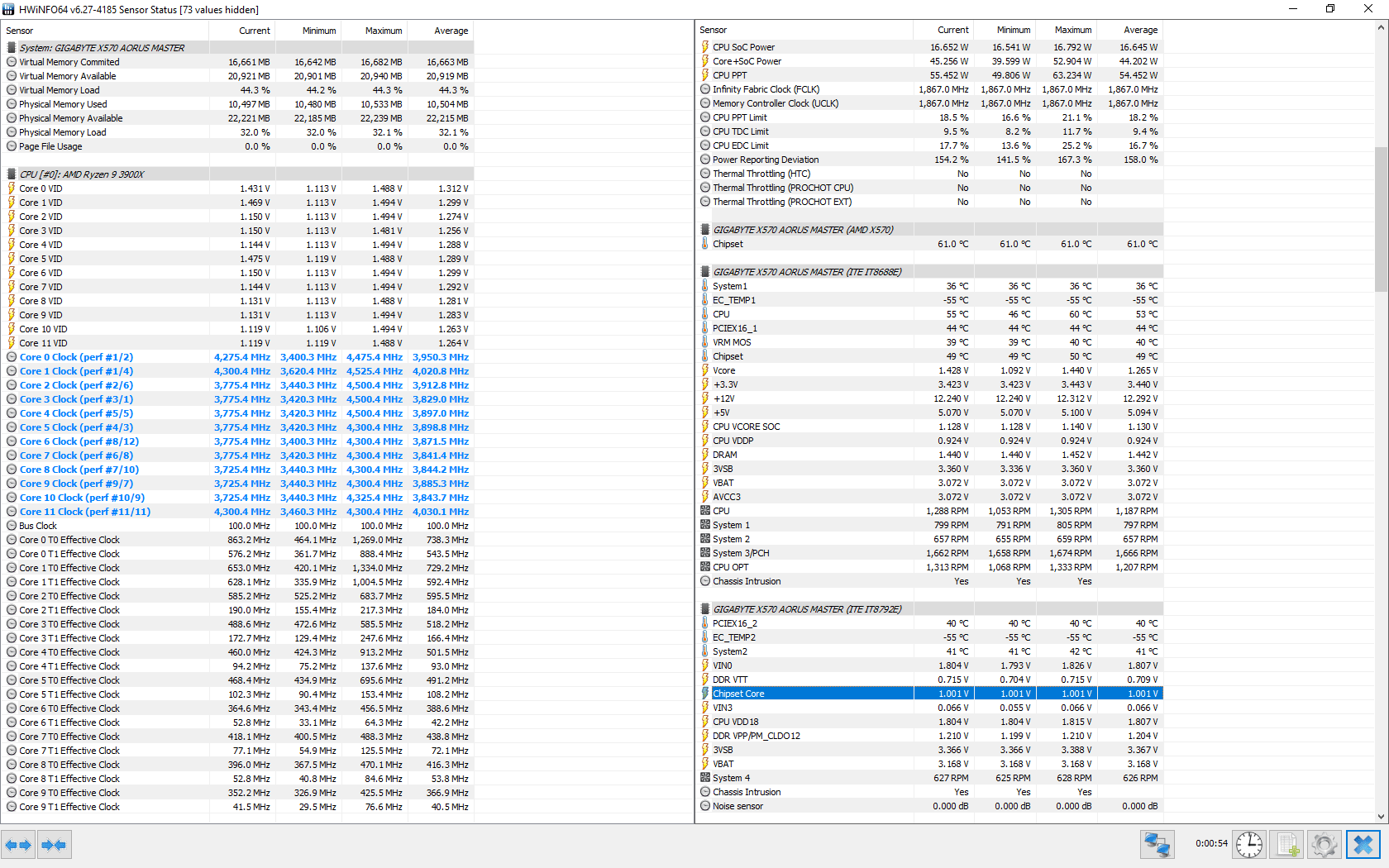The image size is (1389, 868).
Task: Click the scrollbar down arrow at bottom right
Action: 1381,817
